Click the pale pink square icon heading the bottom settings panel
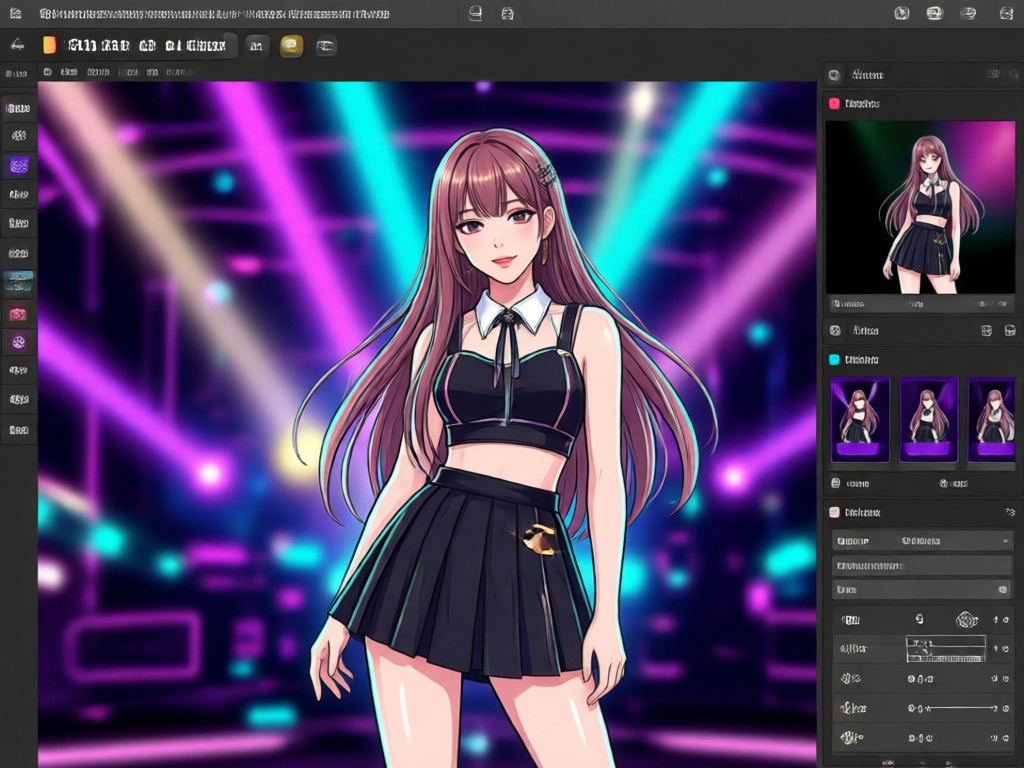 (x=834, y=512)
